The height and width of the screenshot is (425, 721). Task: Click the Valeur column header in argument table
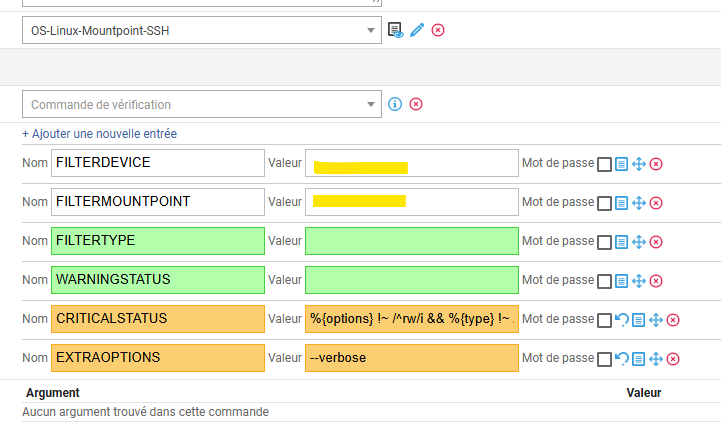[x=643, y=393]
